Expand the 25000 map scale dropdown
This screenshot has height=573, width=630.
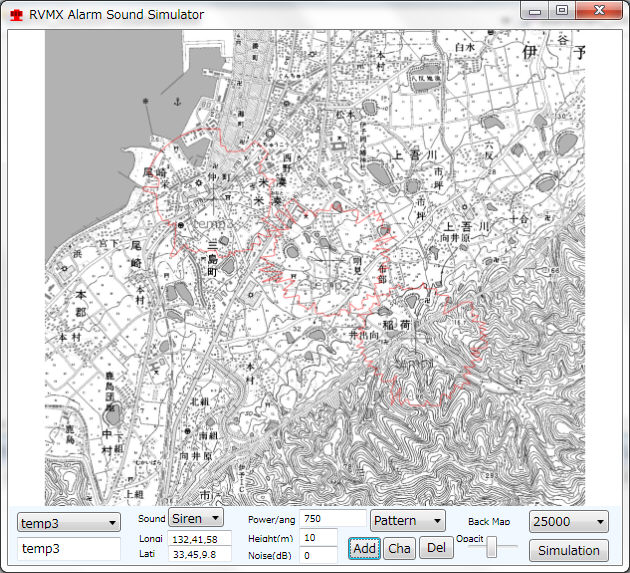(568, 522)
